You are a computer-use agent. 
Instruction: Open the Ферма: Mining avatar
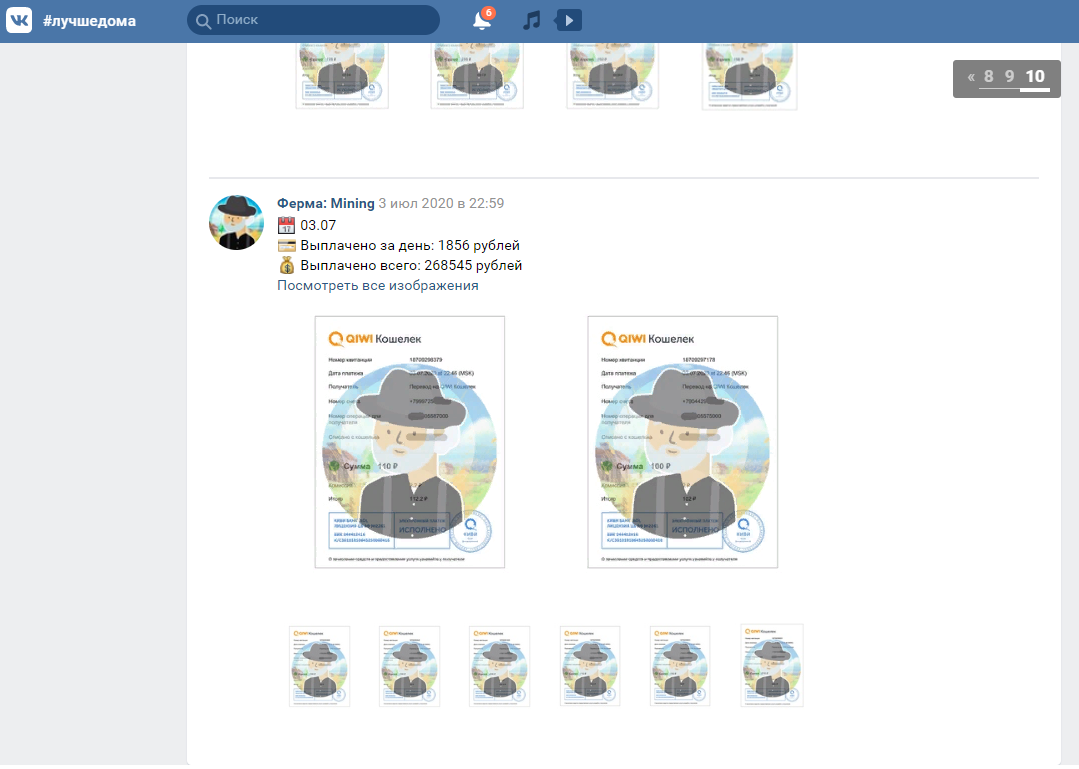[x=237, y=222]
